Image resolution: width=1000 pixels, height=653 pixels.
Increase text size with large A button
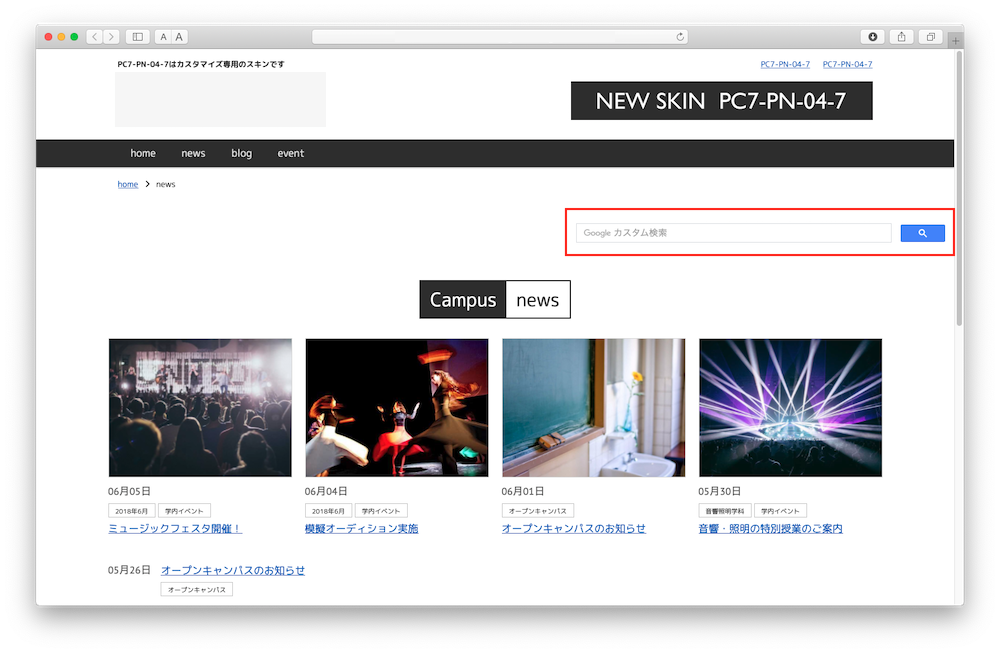point(179,37)
